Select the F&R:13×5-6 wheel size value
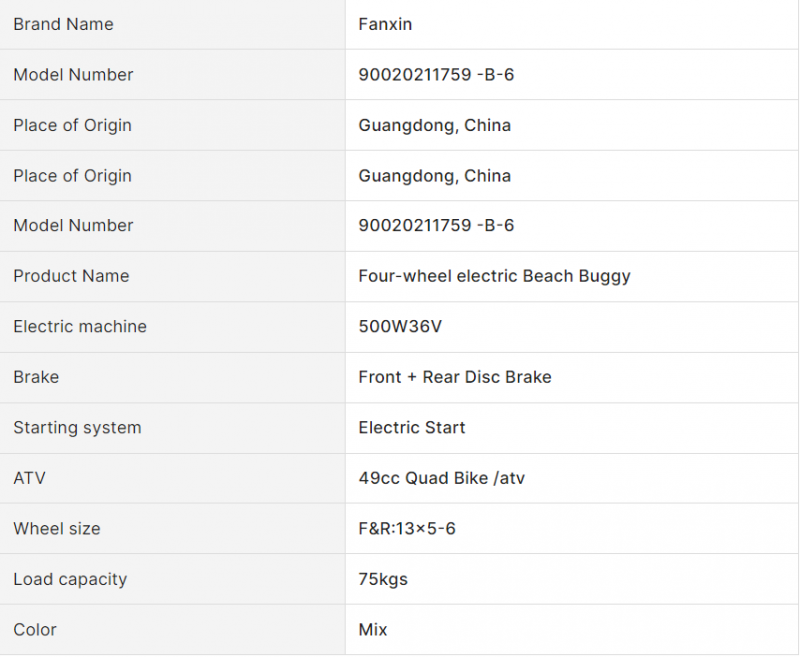Screen dimensions: 800x657 pyautogui.click(x=407, y=528)
